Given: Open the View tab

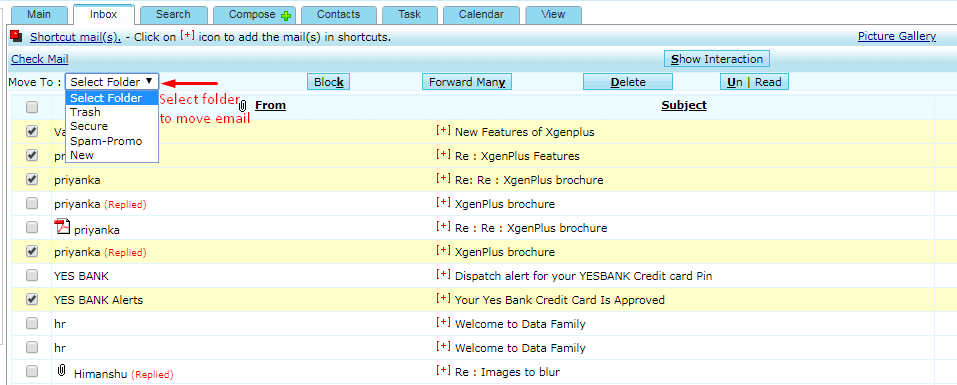Looking at the screenshot, I should 553,15.
